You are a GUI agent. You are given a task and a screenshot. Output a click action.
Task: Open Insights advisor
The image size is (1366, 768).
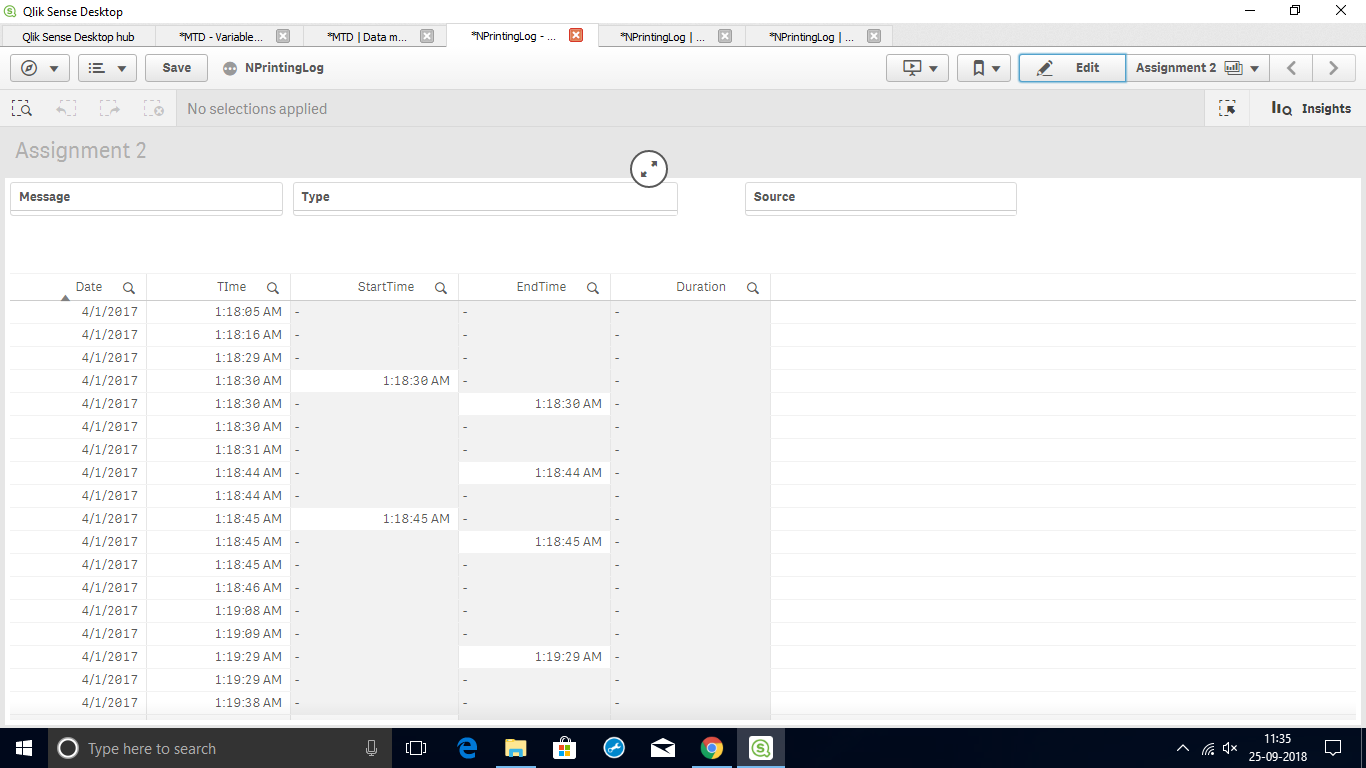point(1310,109)
